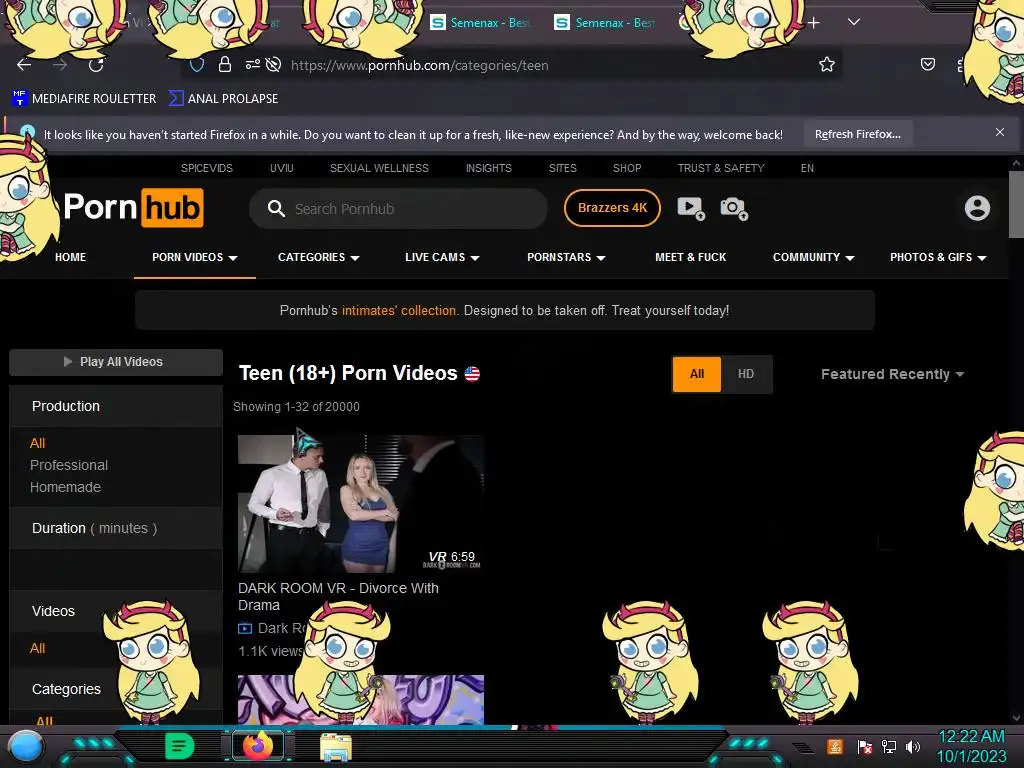Click the site logo
This screenshot has height=768, width=1024.
point(133,208)
